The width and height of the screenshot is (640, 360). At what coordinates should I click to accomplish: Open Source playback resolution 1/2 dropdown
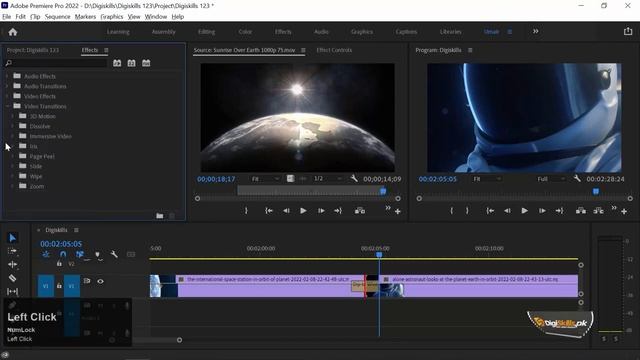[x=327, y=179]
